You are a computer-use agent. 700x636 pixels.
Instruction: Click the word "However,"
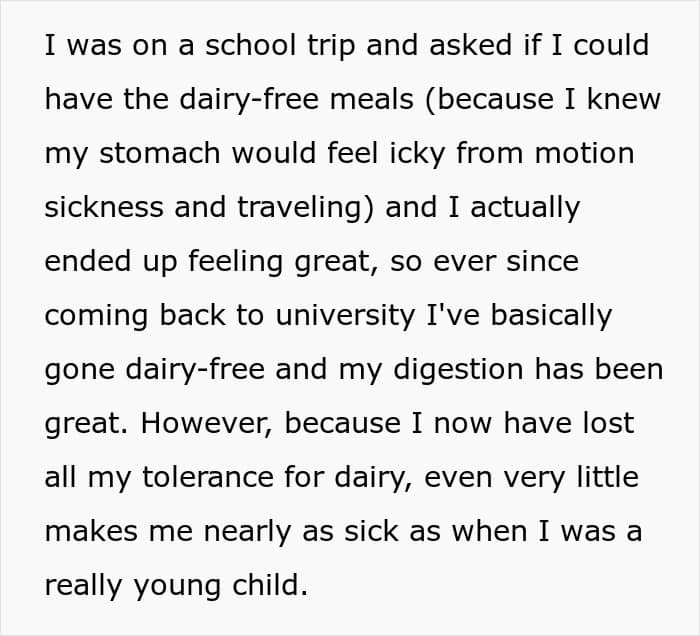click(206, 423)
